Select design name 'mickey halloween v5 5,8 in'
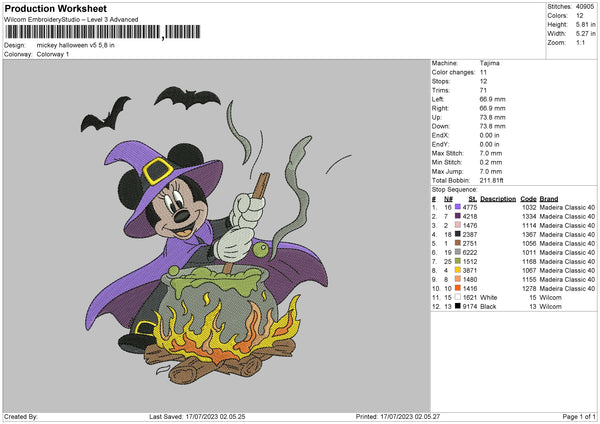The width and height of the screenshot is (600, 424). pos(75,45)
